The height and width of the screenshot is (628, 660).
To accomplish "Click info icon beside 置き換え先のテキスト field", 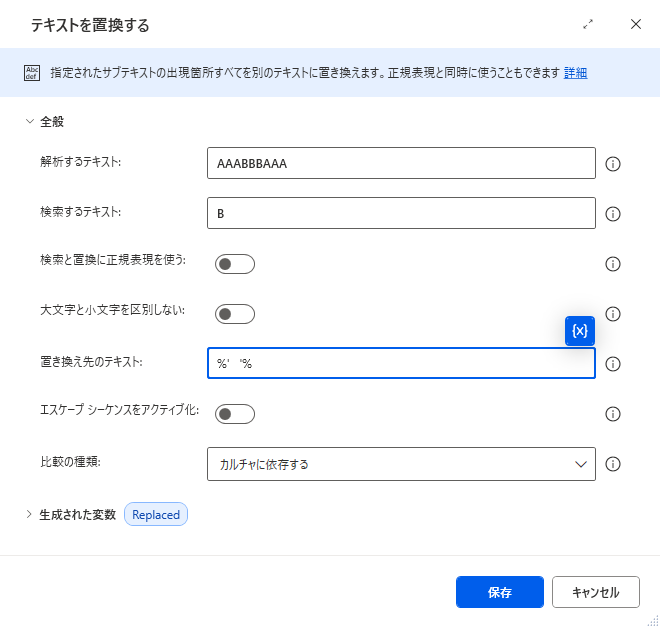I will [612, 364].
